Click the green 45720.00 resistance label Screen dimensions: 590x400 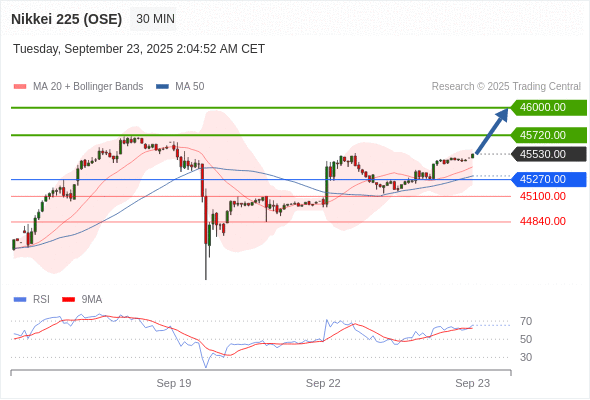[x=549, y=135]
